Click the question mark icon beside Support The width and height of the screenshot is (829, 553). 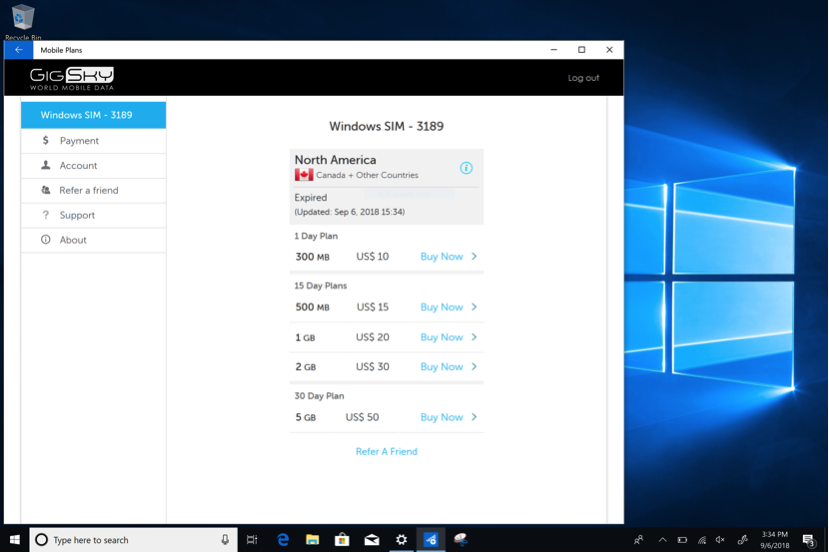pos(46,215)
